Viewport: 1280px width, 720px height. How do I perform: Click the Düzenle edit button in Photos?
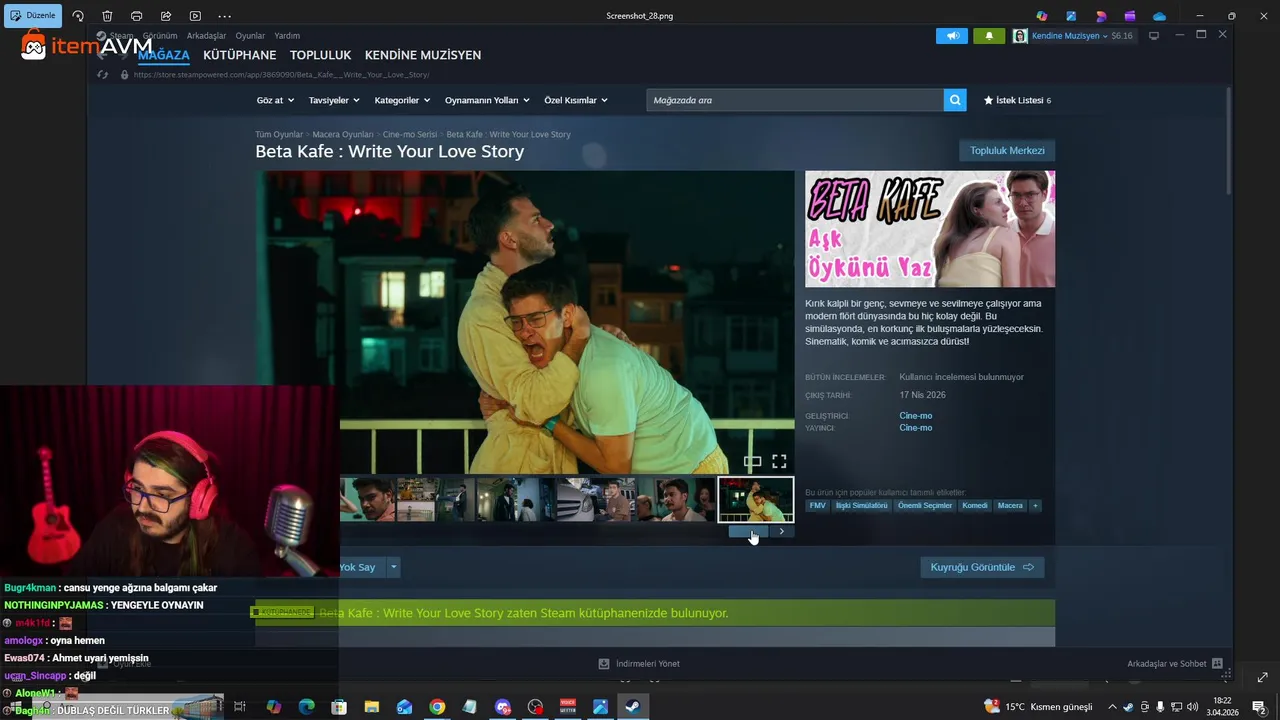(x=34, y=16)
